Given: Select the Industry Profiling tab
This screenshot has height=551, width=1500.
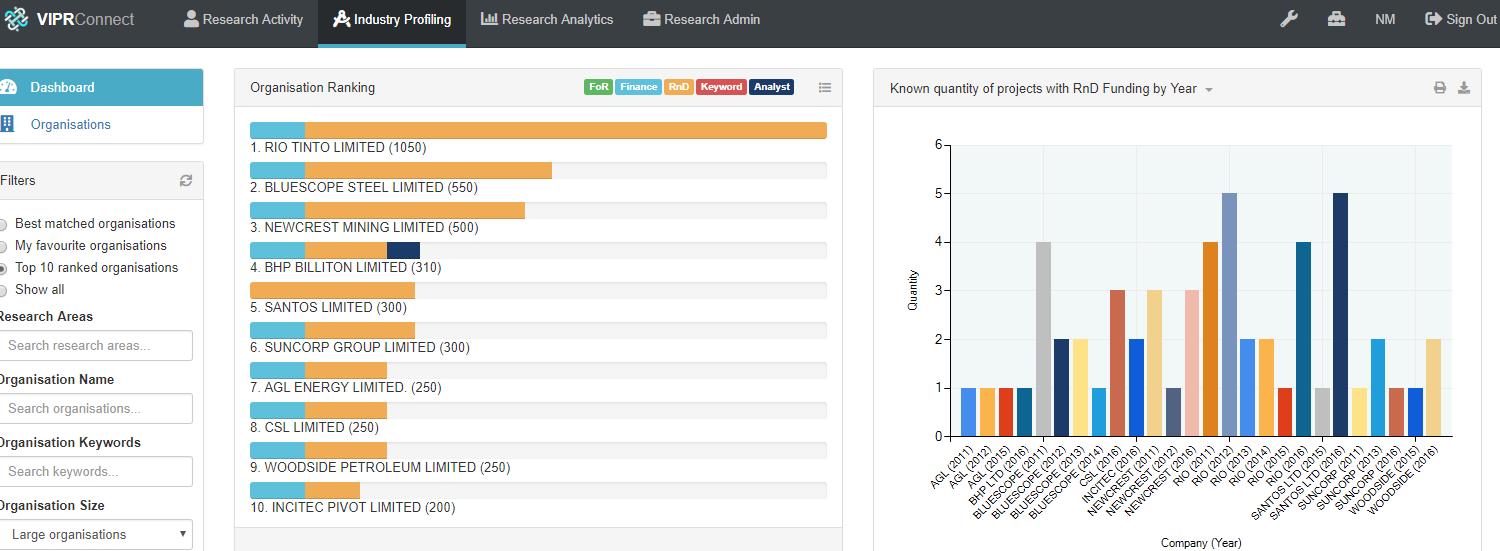Looking at the screenshot, I should pyautogui.click(x=392, y=20).
